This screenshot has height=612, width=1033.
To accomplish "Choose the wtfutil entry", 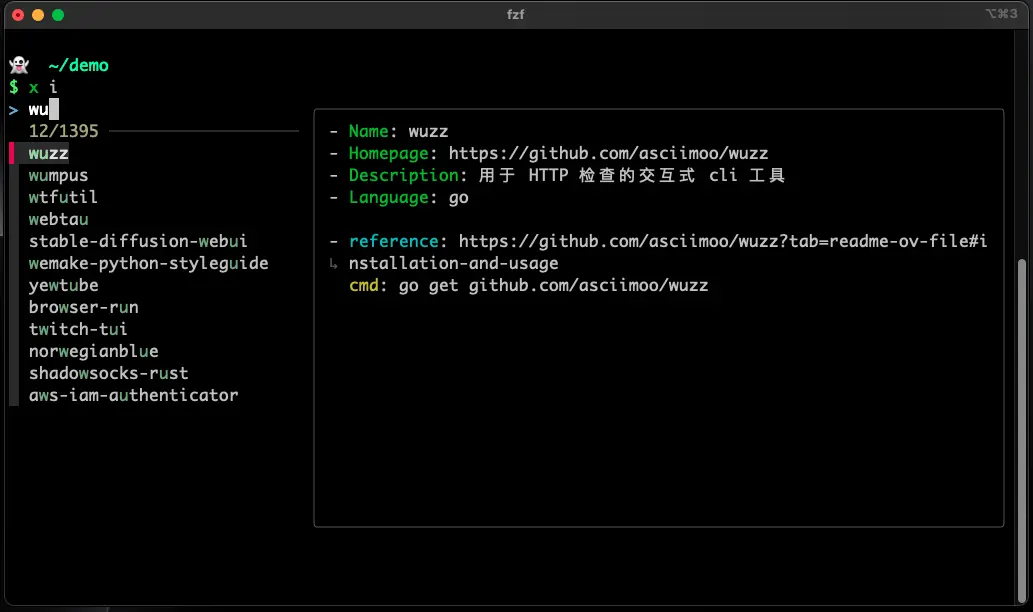I will pos(63,197).
